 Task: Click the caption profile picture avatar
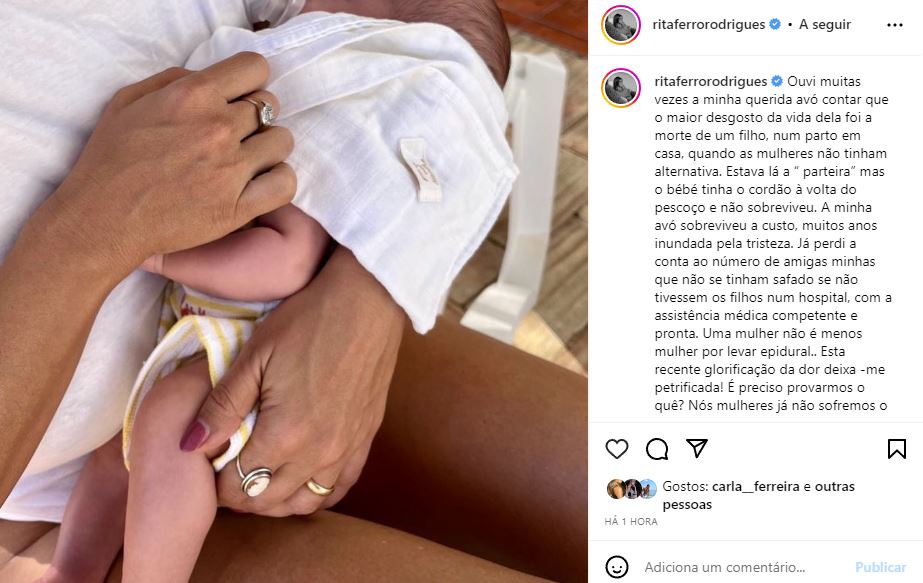[x=620, y=88]
